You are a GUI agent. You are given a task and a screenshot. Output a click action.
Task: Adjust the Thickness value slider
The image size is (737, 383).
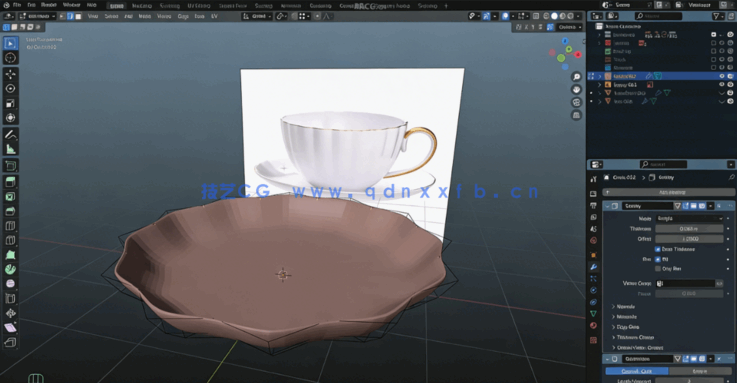[689, 229]
